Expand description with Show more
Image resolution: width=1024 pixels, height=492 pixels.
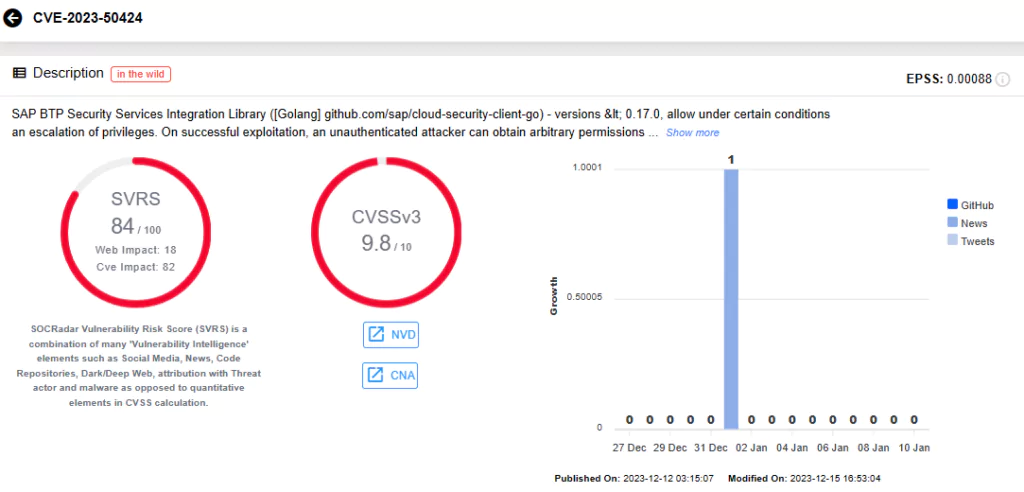[x=692, y=133]
